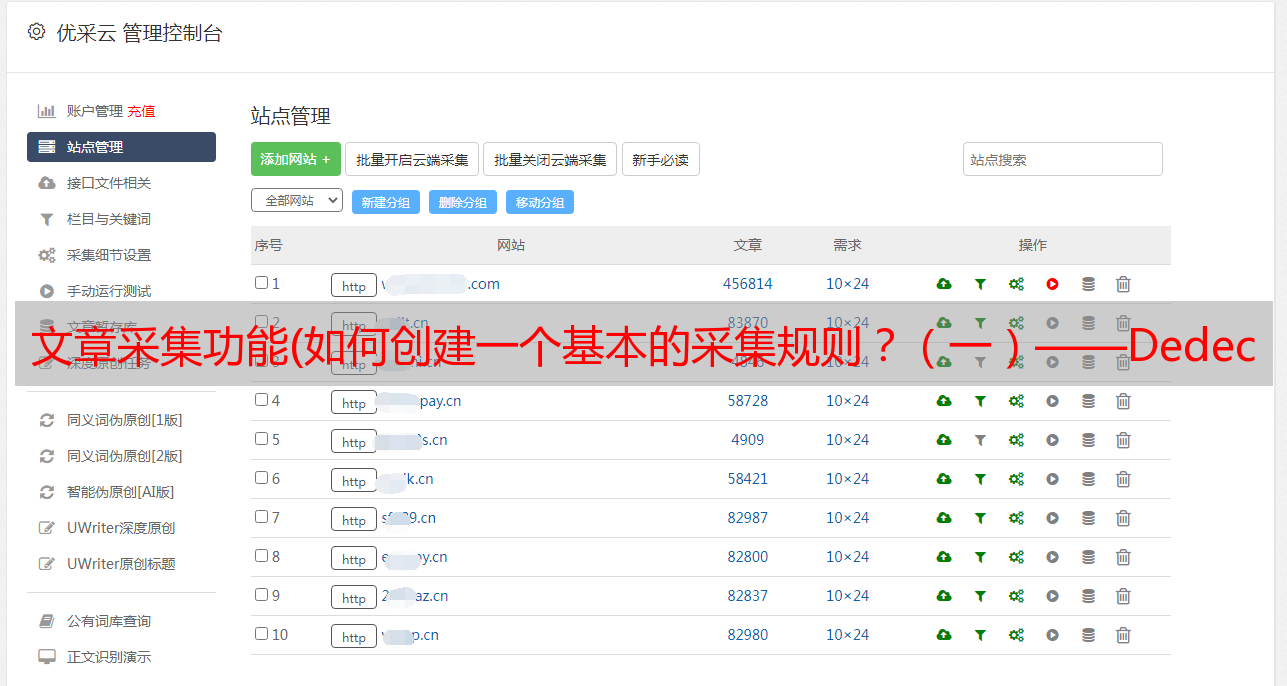
Task: Click the cloud upload icon in row 6
Action: (x=943, y=479)
